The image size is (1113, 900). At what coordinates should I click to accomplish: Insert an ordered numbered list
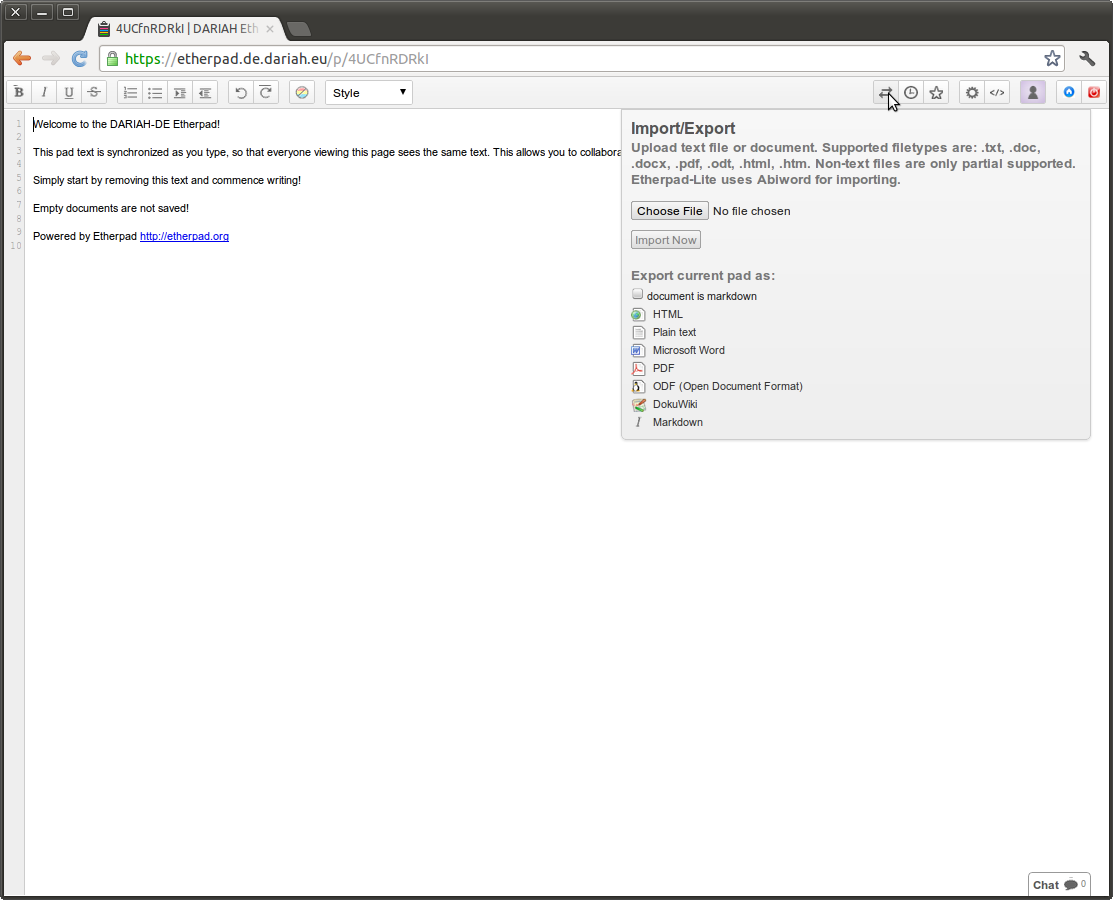point(130,93)
